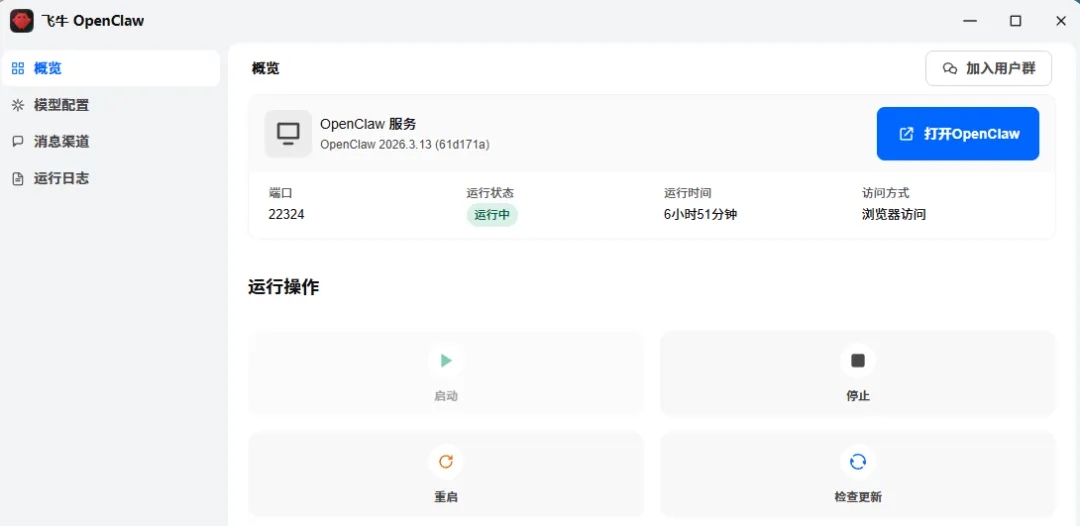Click the blue refresh icon for 检查更新
The image size is (1080, 526).
[x=858, y=461]
